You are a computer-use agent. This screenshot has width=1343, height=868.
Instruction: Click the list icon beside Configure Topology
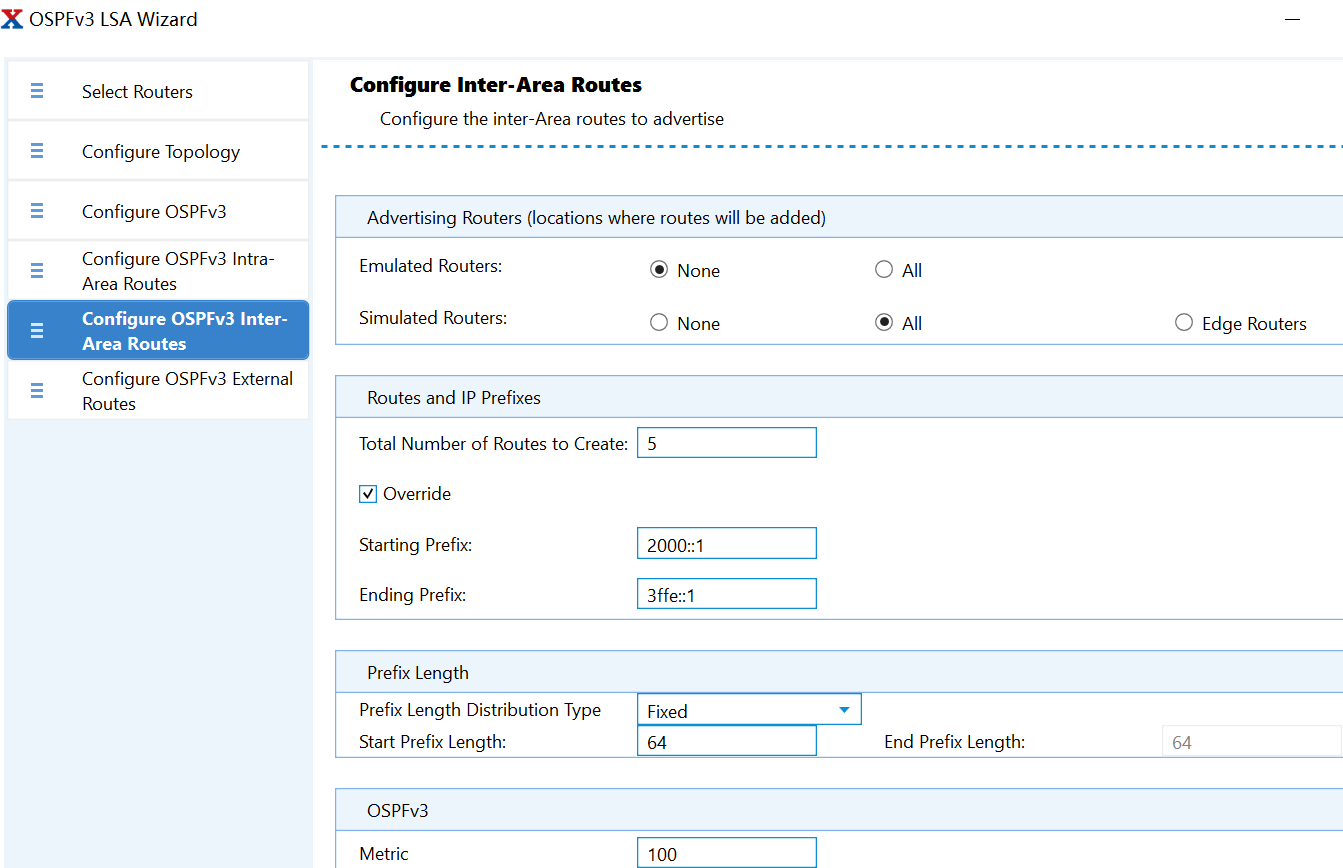(x=37, y=151)
